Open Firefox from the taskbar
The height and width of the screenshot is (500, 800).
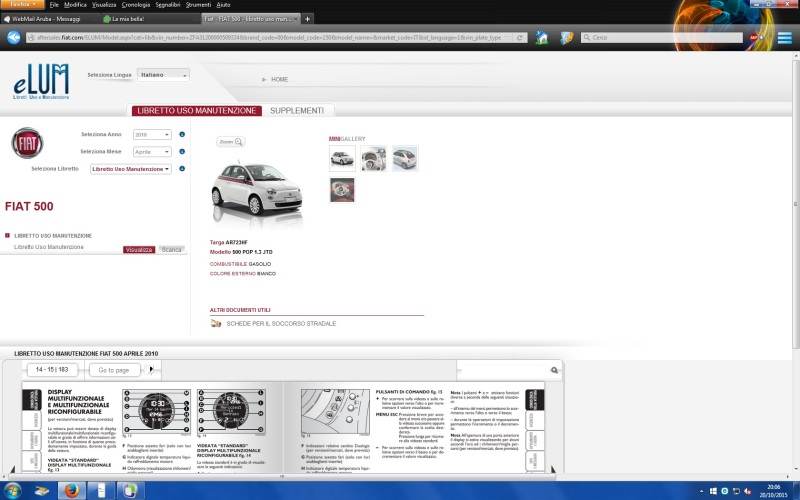pos(71,491)
